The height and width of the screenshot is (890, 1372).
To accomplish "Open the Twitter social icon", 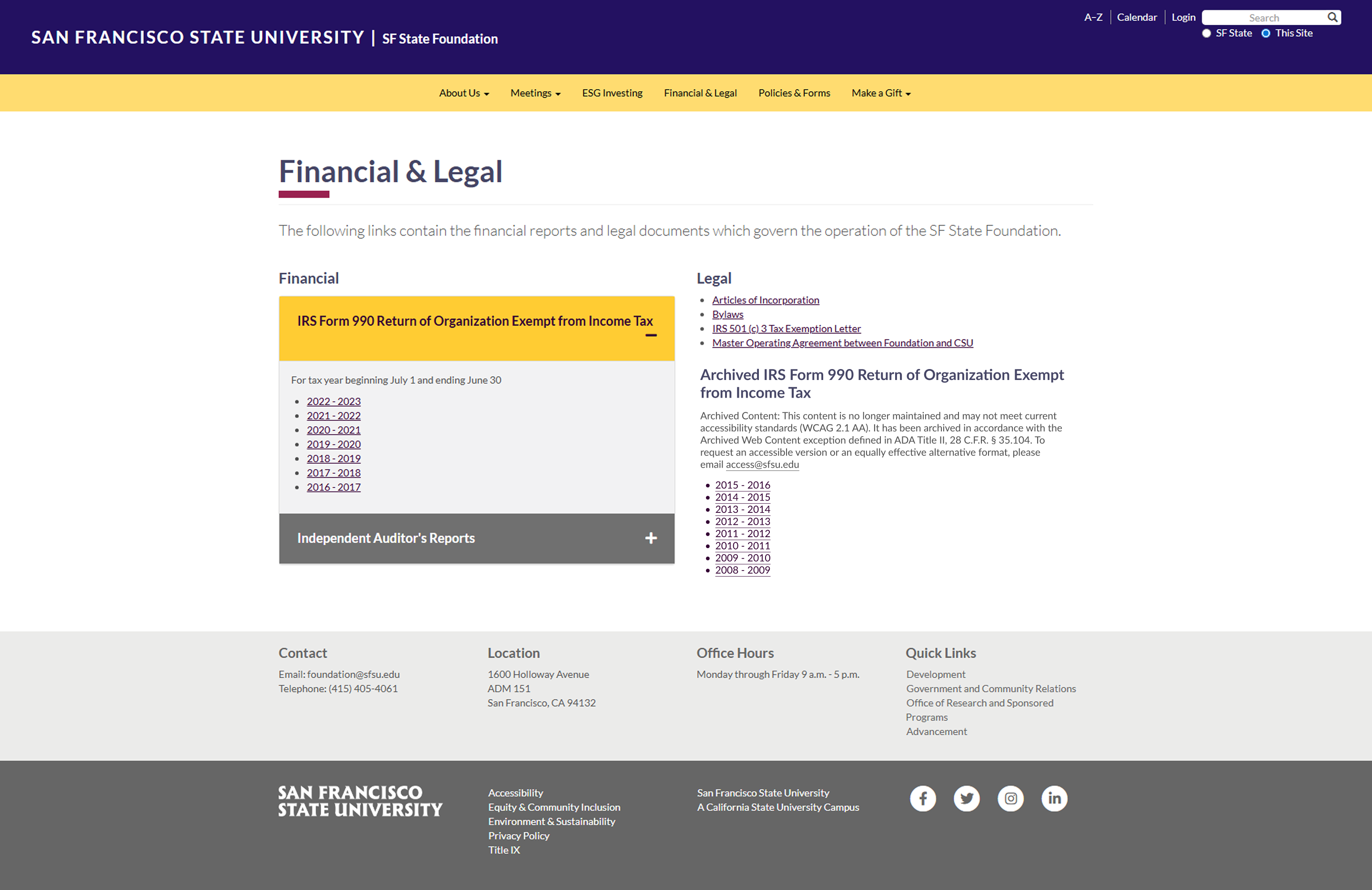I will (x=967, y=799).
